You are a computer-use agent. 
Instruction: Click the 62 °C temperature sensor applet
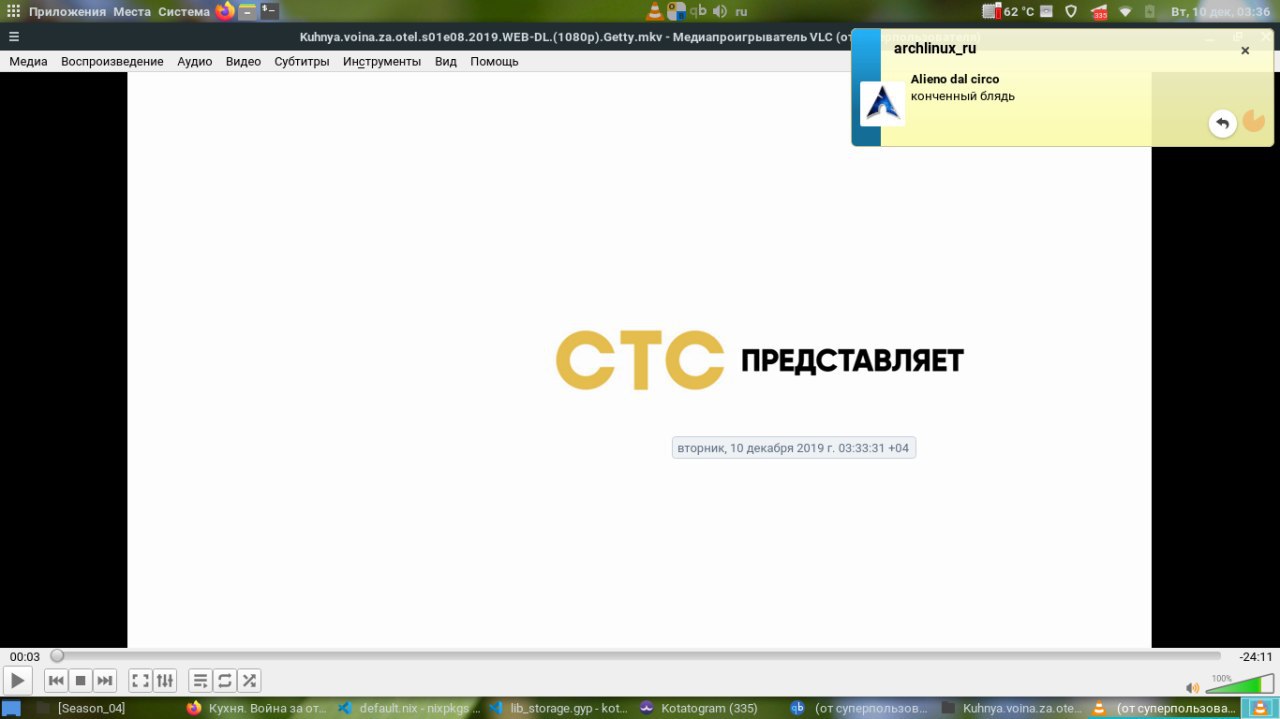pos(1008,11)
